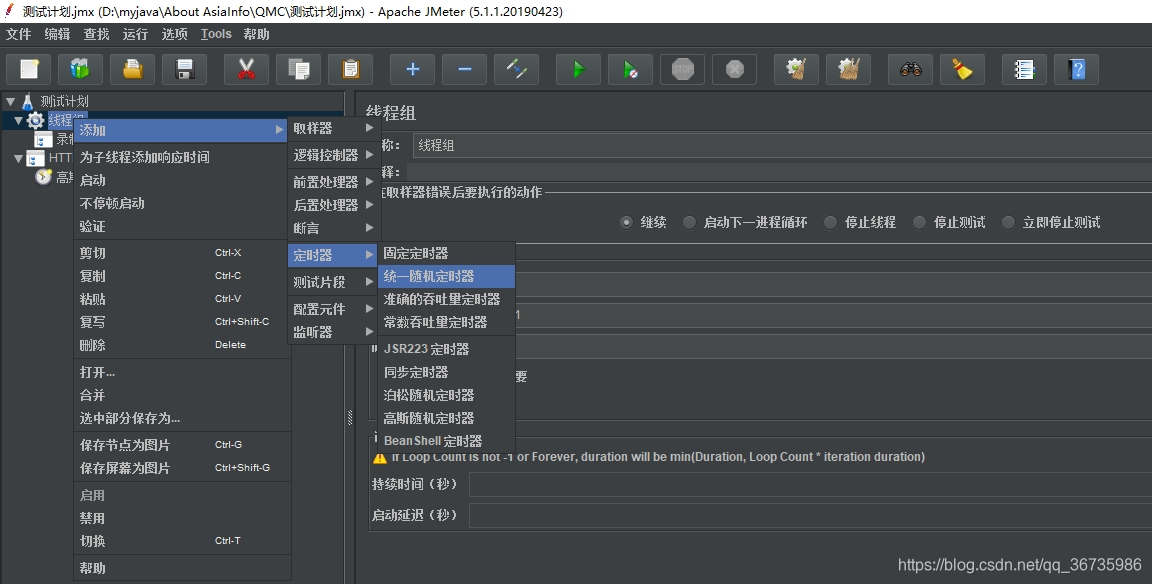Click 不停顿启动 context menu entry
The image size is (1152, 584).
coord(181,203)
